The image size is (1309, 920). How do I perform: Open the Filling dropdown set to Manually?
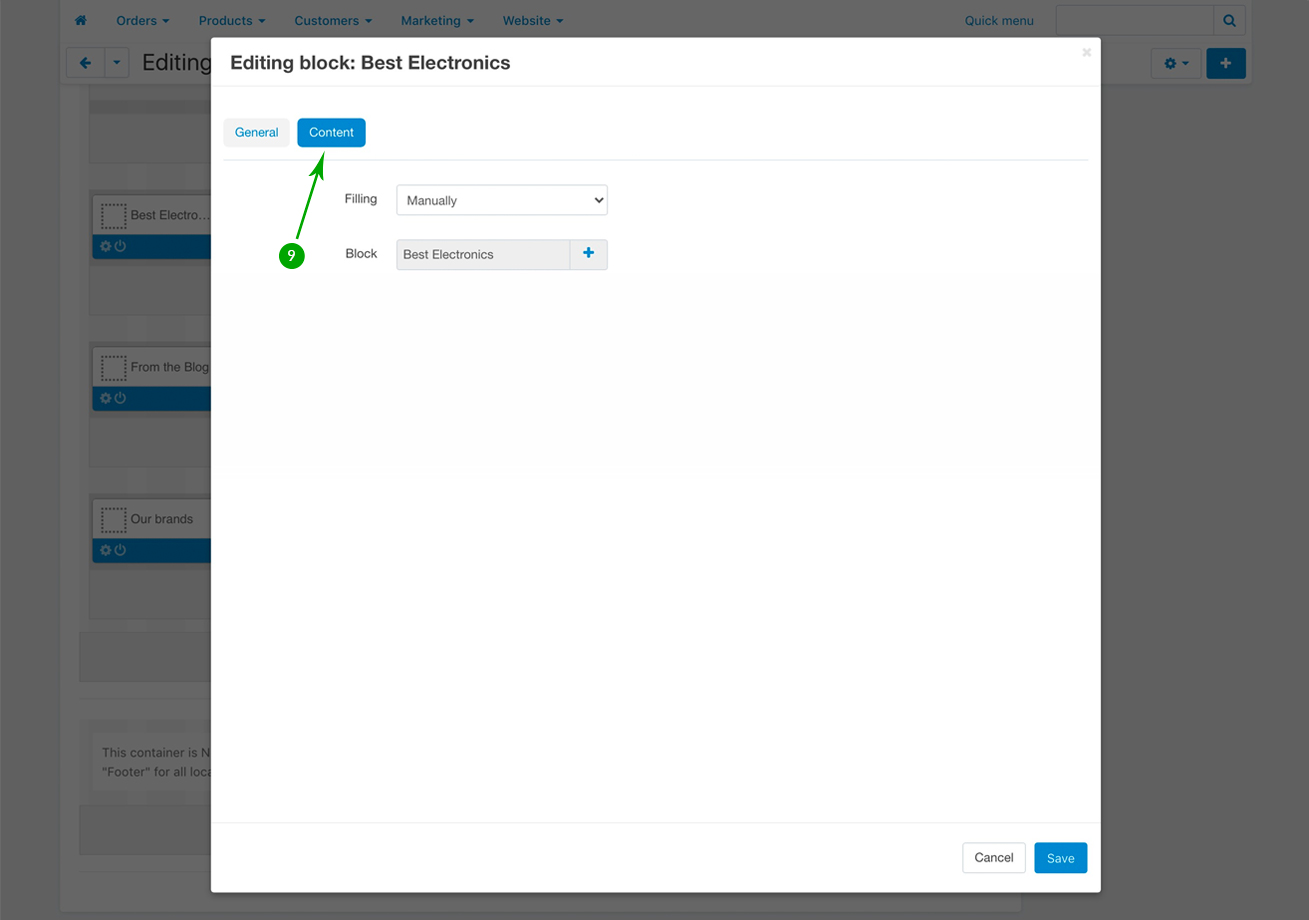[x=502, y=200]
